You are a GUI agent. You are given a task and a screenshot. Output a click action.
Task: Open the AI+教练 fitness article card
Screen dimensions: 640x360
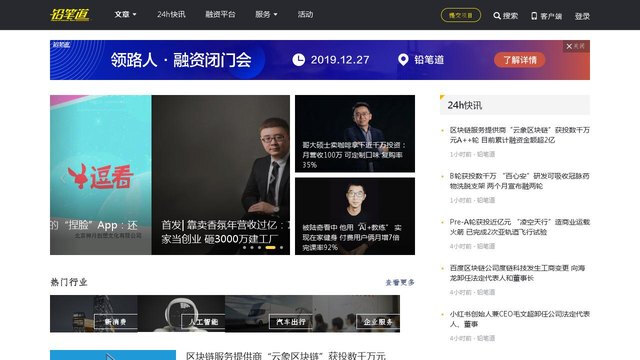pyautogui.click(x=355, y=216)
